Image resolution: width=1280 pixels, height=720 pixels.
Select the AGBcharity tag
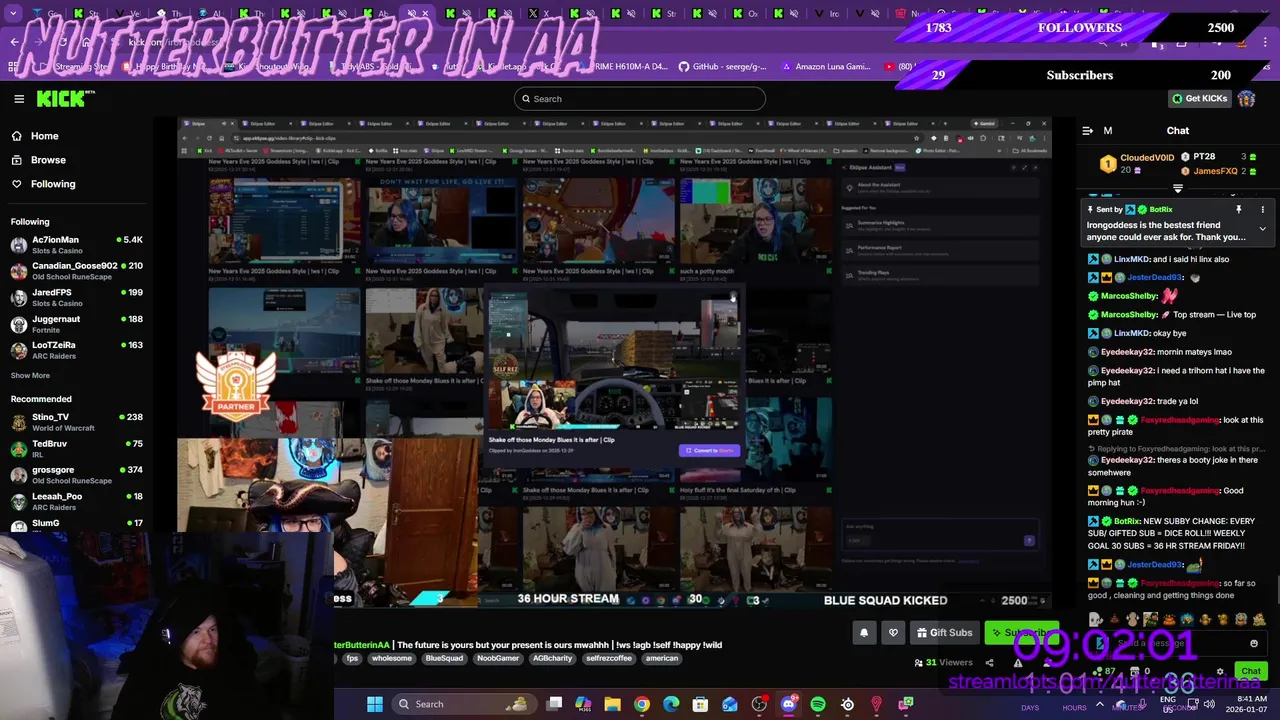point(552,659)
